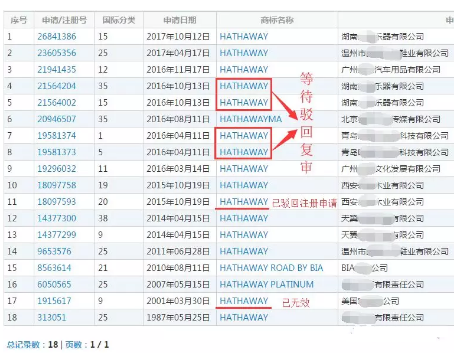Click class cell 12 in row 3
This screenshot has width=456, height=362.
[103, 69]
